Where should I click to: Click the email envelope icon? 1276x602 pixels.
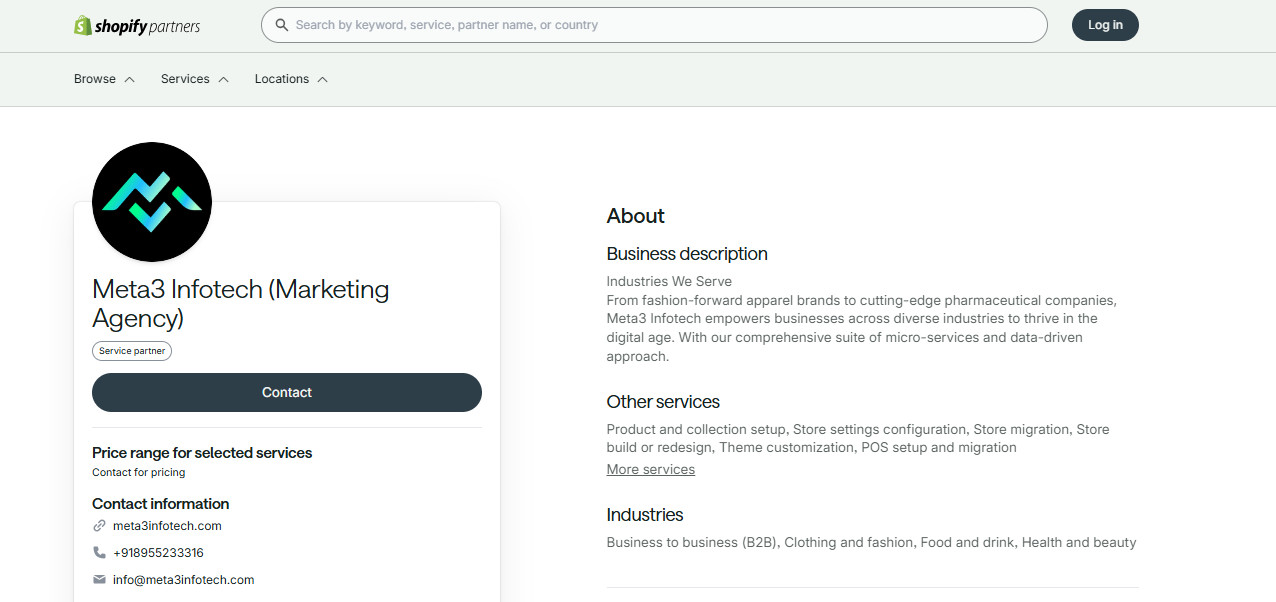pyautogui.click(x=99, y=579)
